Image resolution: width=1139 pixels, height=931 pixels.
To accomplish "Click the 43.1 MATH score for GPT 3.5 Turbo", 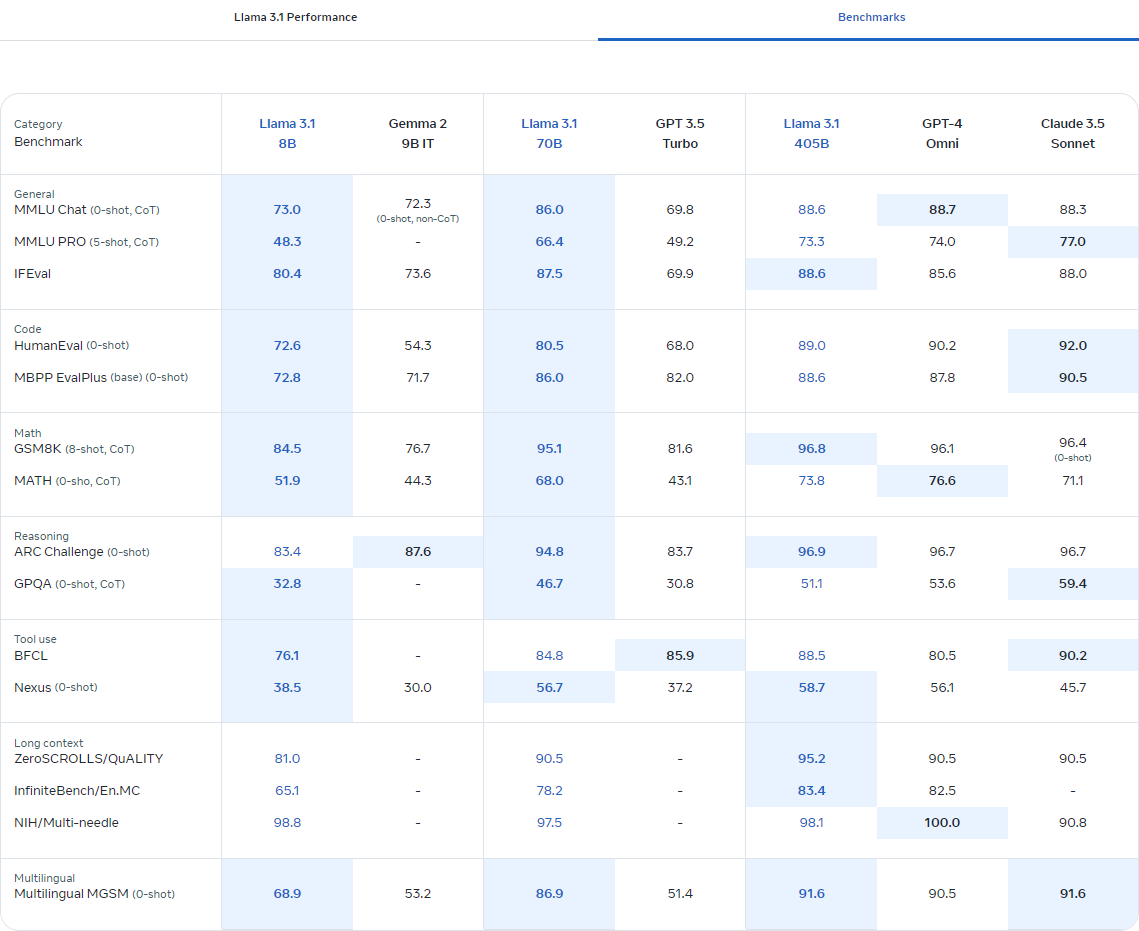I will [680, 481].
